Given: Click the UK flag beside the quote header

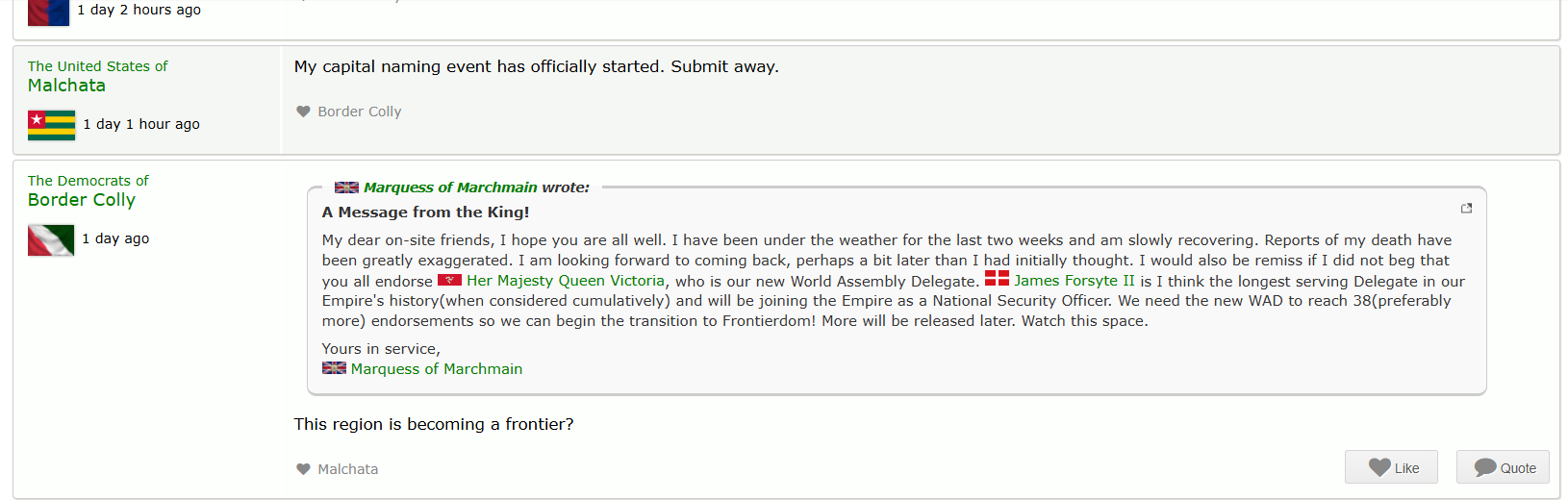Looking at the screenshot, I should click(346, 187).
